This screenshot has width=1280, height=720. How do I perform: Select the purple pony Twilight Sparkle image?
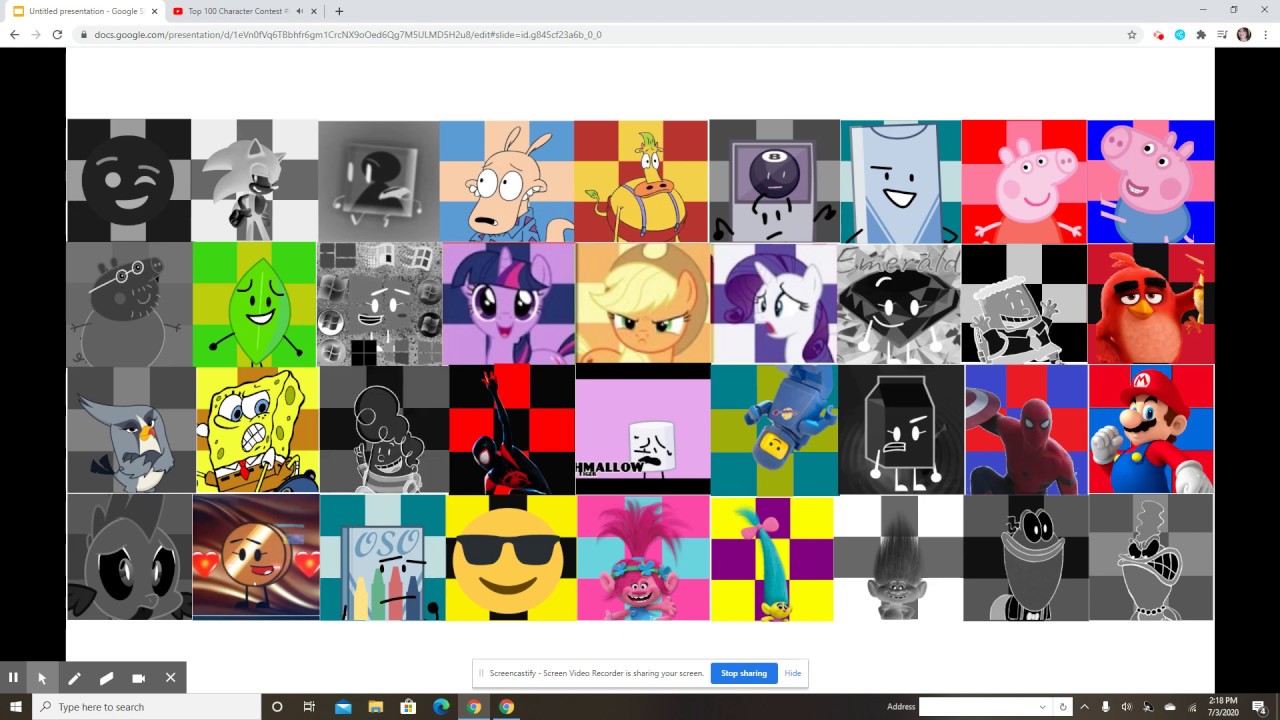[509, 304]
